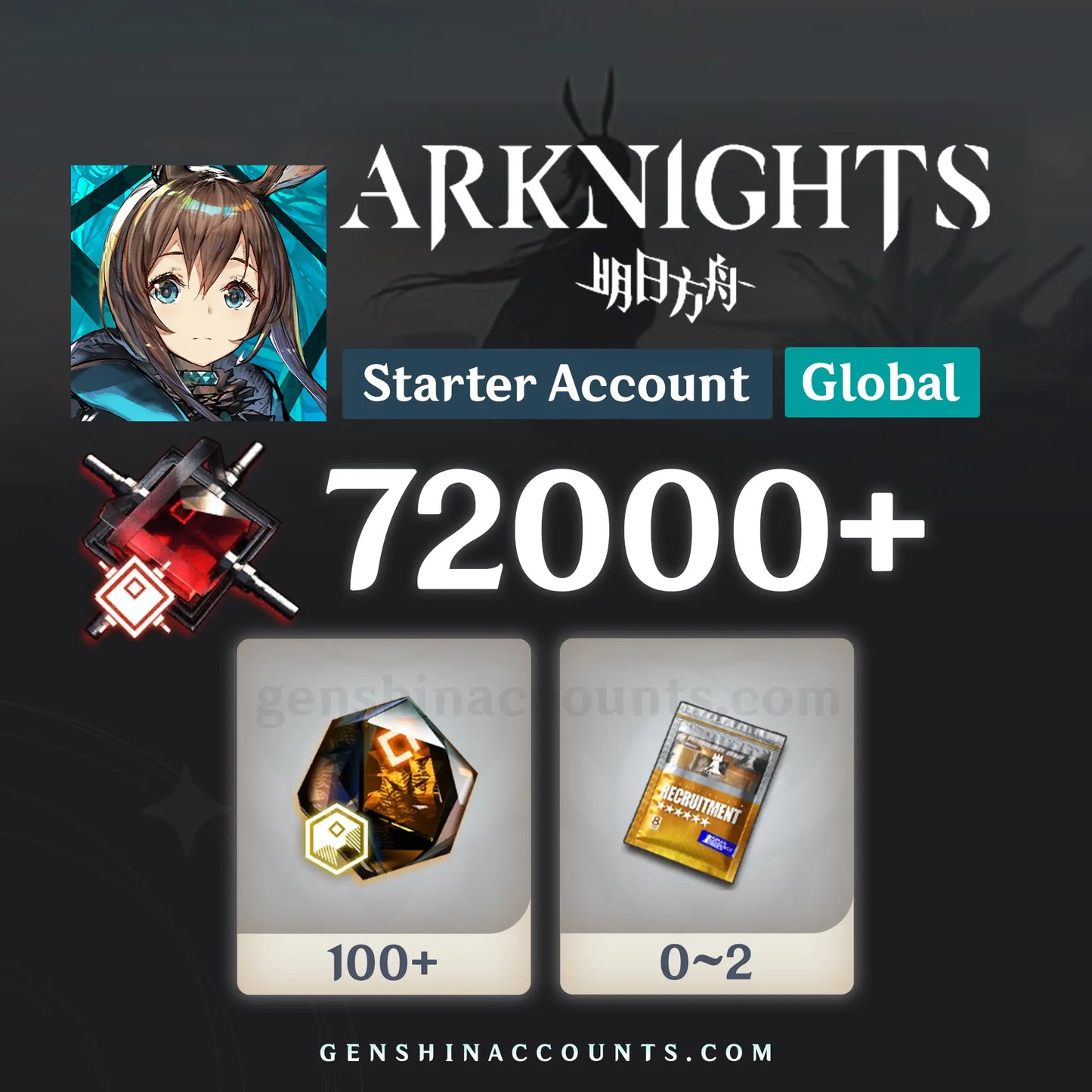Viewport: 1092px width, 1092px height.
Task: Click the Amiya character avatar
Action: coord(199,293)
